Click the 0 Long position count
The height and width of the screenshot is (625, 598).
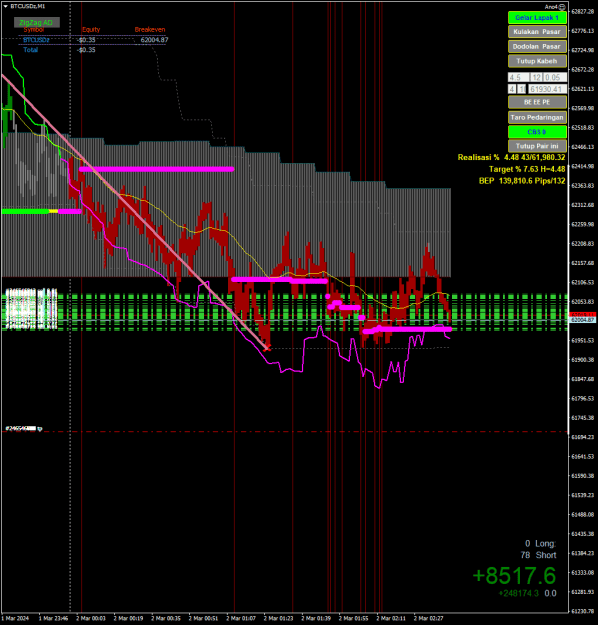pos(541,544)
